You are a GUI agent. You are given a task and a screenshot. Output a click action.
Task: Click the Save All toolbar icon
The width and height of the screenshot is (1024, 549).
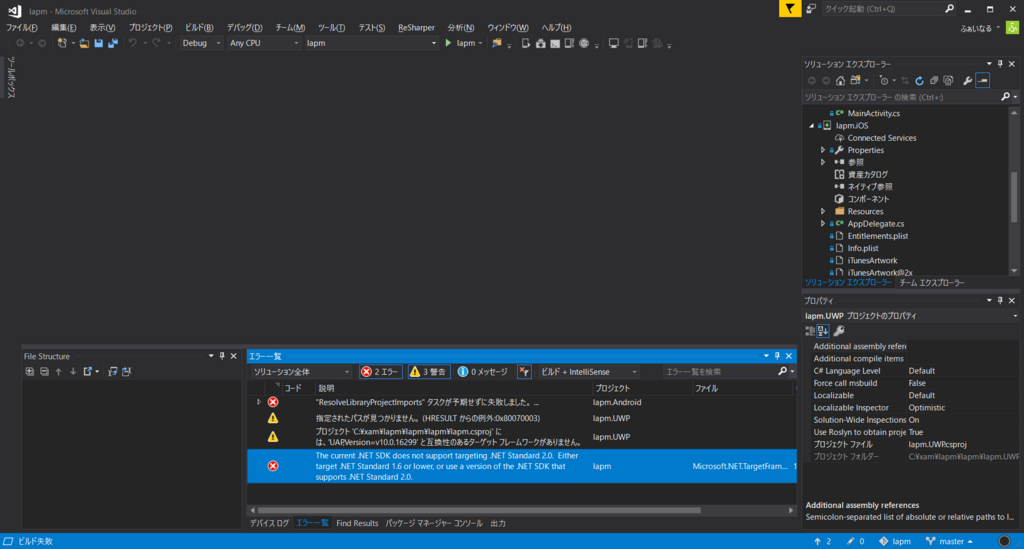point(113,43)
